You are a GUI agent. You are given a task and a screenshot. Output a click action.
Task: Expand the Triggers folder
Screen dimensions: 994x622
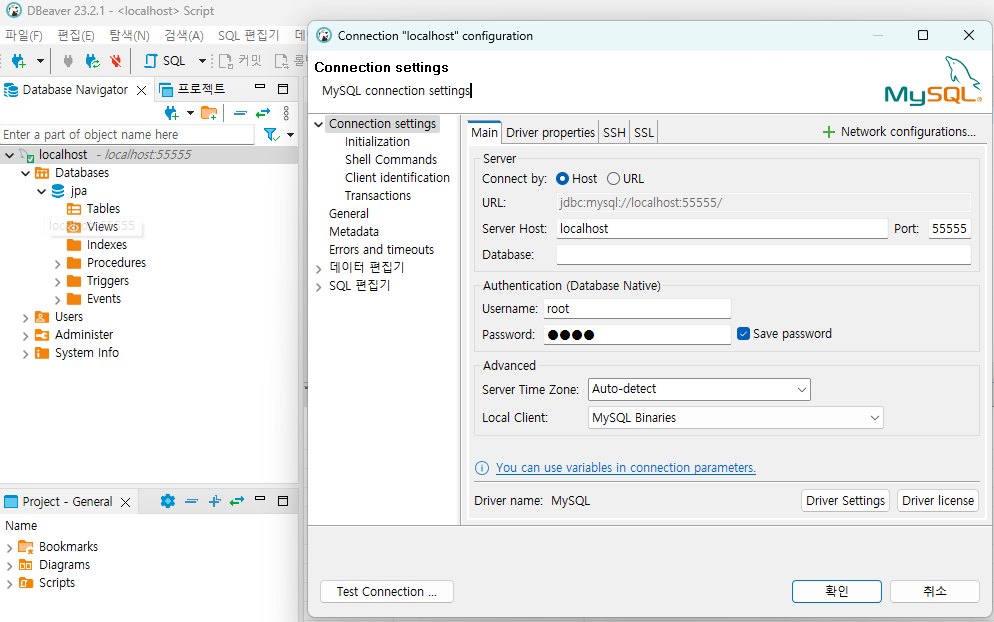(57, 282)
